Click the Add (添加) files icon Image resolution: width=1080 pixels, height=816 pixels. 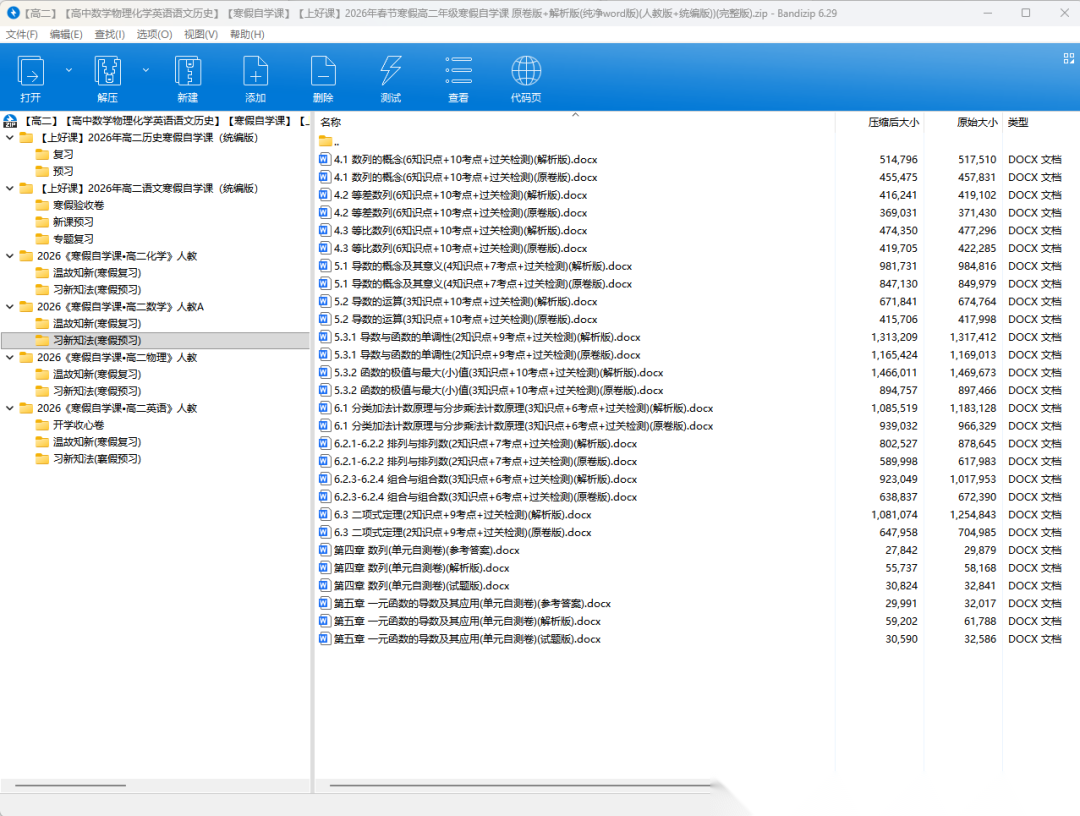click(x=256, y=72)
